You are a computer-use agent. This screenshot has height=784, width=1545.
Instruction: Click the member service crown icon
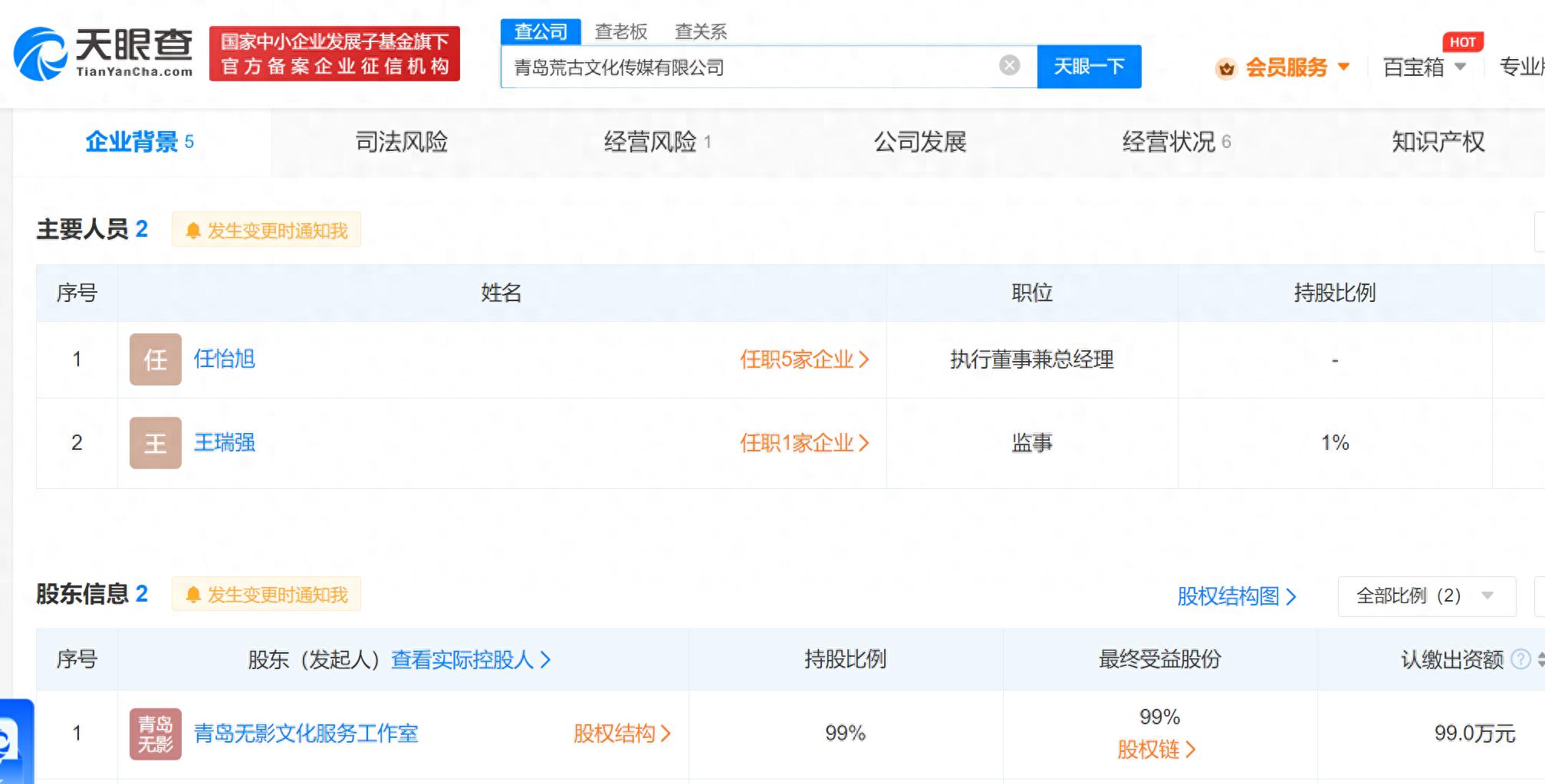1226,69
